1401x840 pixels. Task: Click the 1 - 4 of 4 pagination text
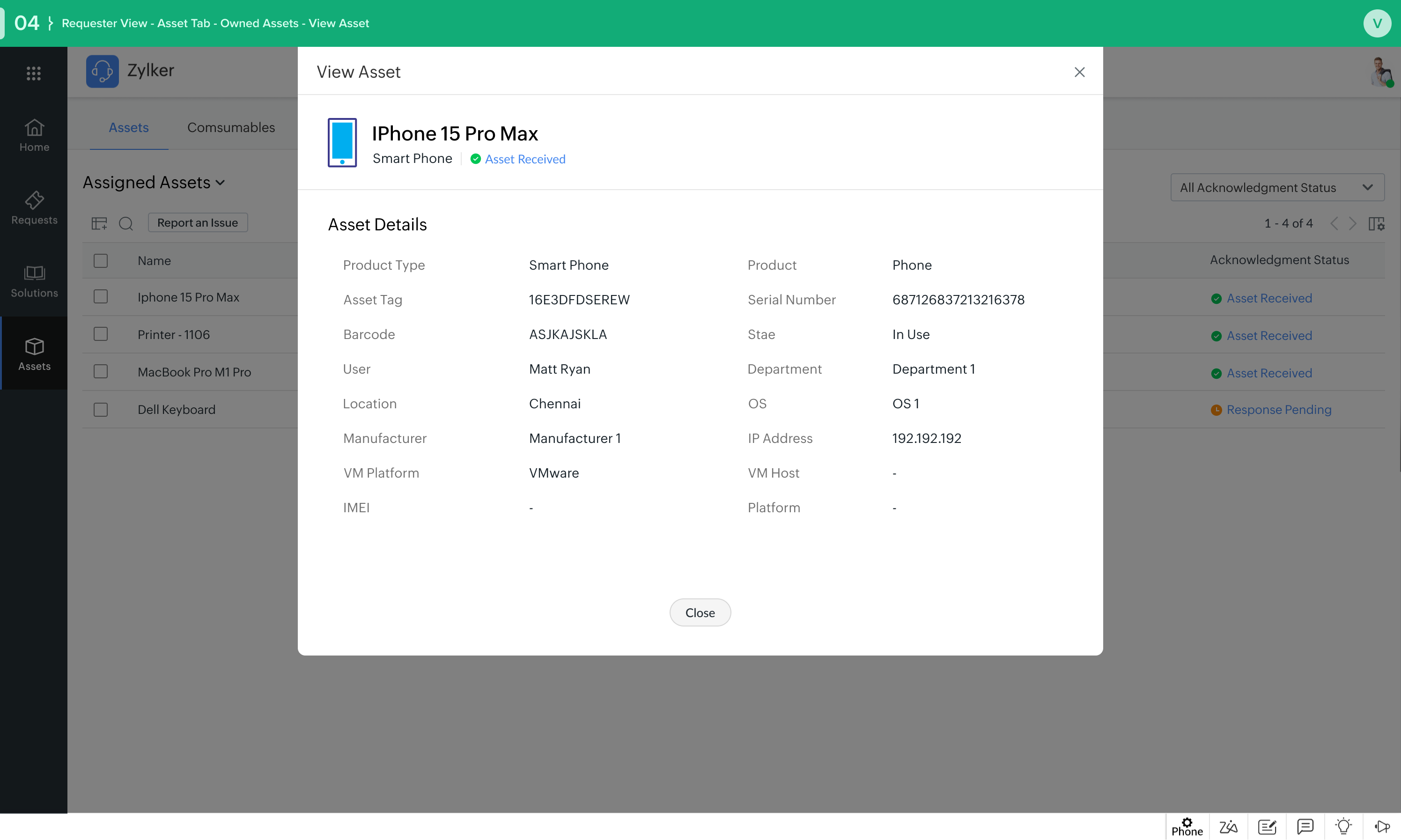[1288, 223]
